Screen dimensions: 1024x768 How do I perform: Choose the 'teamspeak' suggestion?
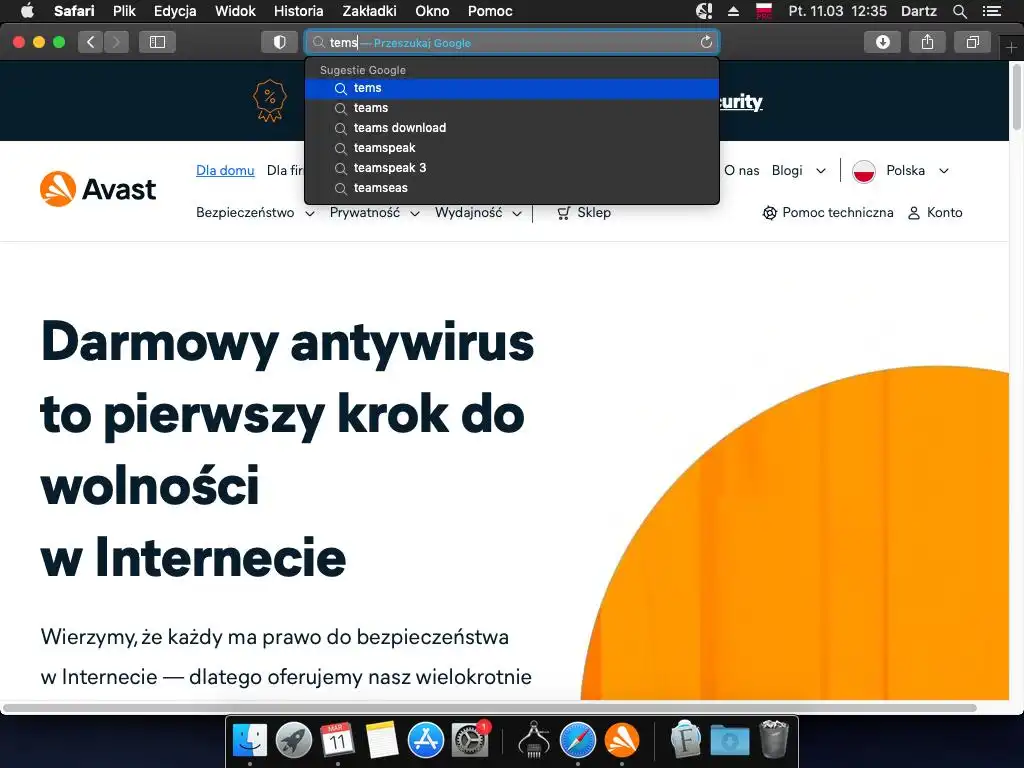[x=512, y=148]
